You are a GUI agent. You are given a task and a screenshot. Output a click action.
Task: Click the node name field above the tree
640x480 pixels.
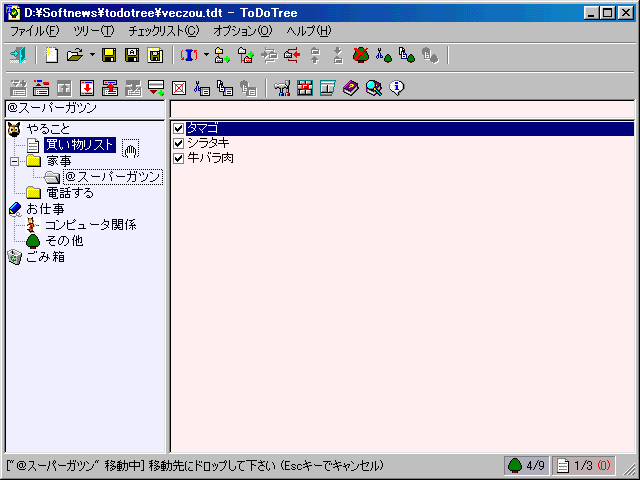(85, 109)
